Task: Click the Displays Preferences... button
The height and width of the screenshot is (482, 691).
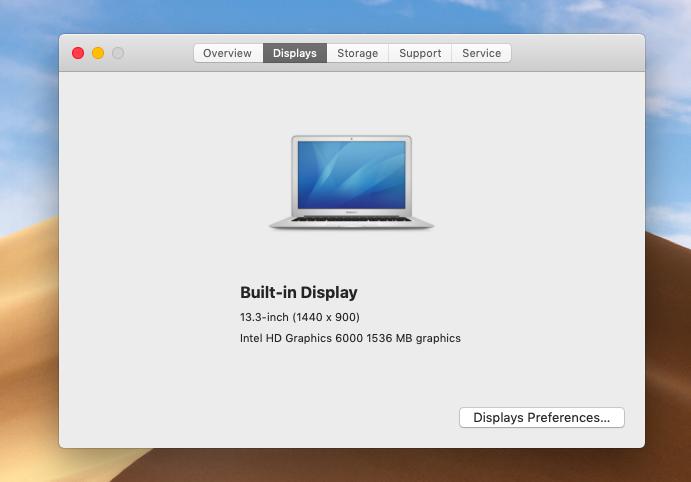Action: click(542, 417)
